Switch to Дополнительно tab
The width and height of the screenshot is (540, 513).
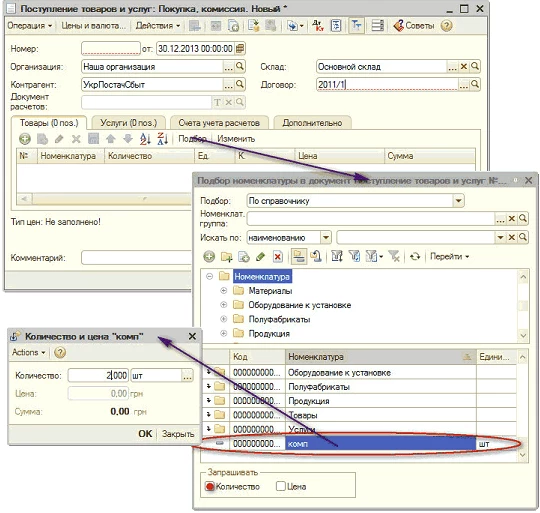pyautogui.click(x=312, y=123)
